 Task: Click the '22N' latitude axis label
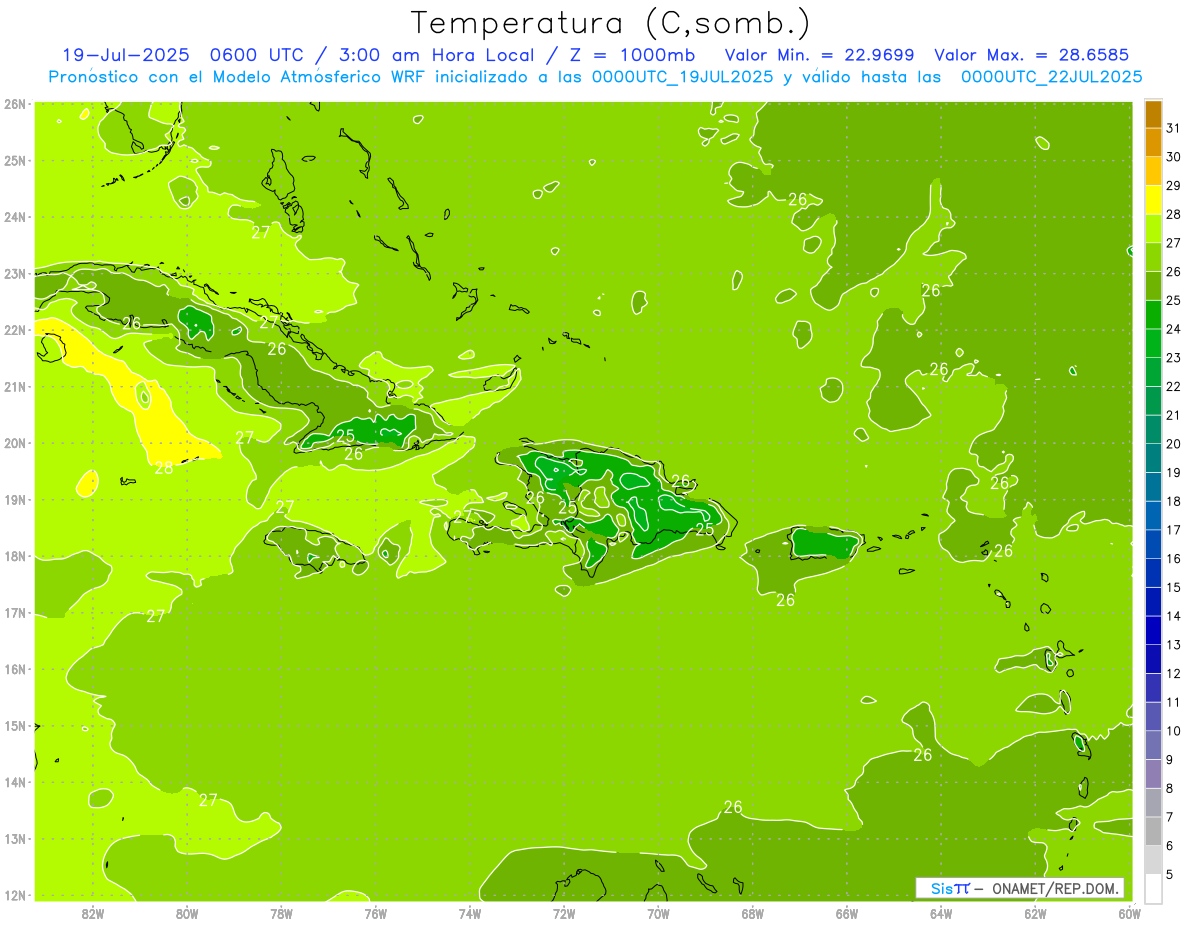[x=14, y=330]
